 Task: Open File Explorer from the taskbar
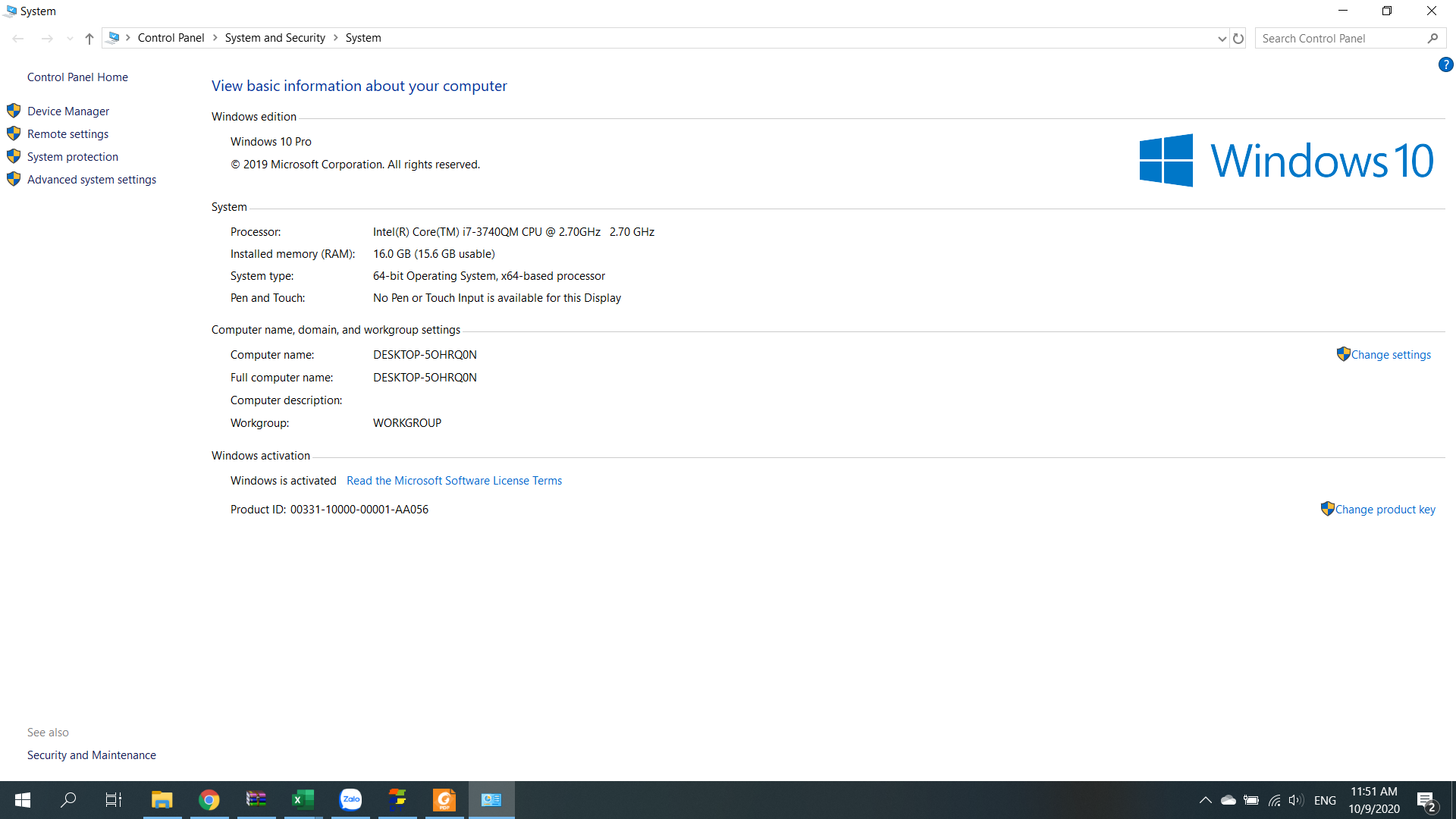[x=162, y=799]
